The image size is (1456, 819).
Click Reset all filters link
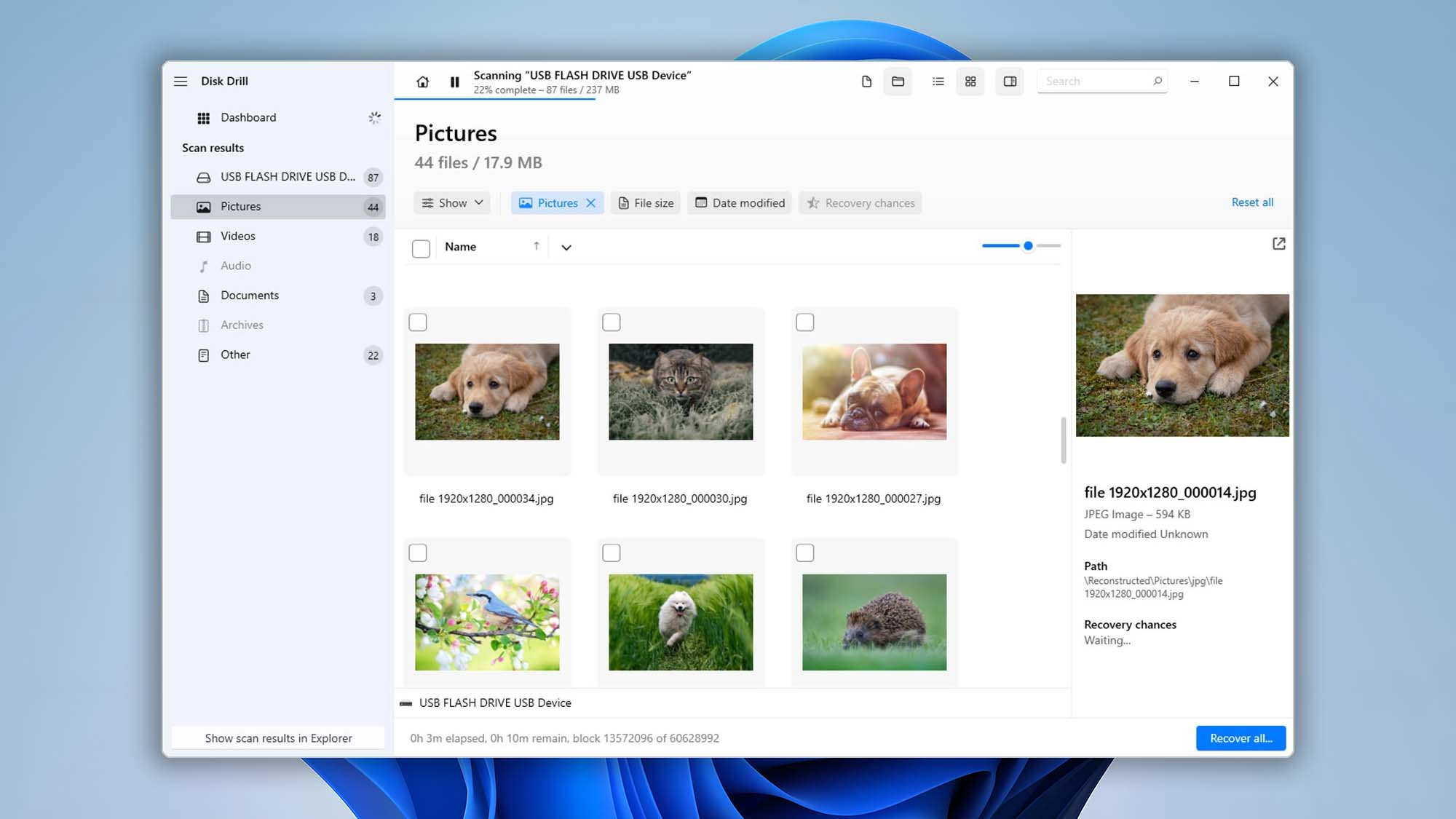pyautogui.click(x=1253, y=202)
